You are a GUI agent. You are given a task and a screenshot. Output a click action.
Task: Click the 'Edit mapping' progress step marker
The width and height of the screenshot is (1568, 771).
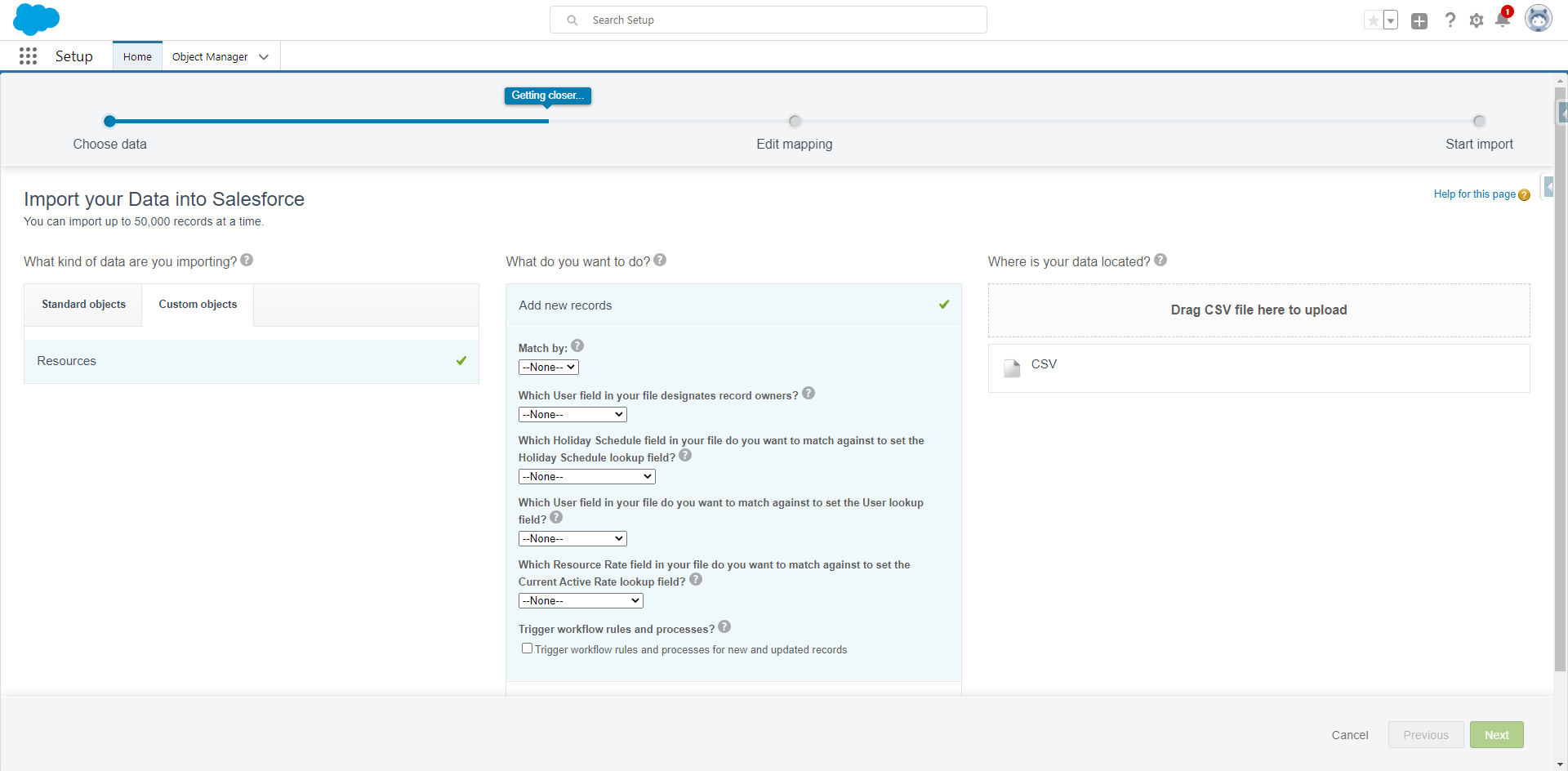click(x=795, y=122)
